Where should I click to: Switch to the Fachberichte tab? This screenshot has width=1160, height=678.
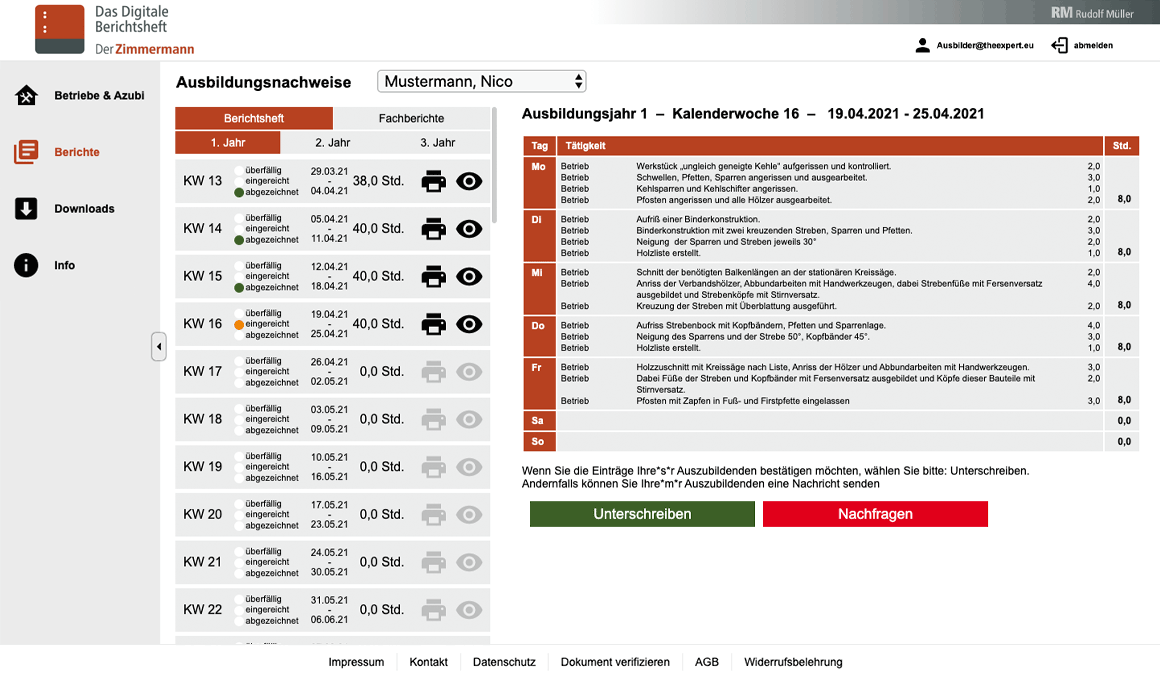410,118
